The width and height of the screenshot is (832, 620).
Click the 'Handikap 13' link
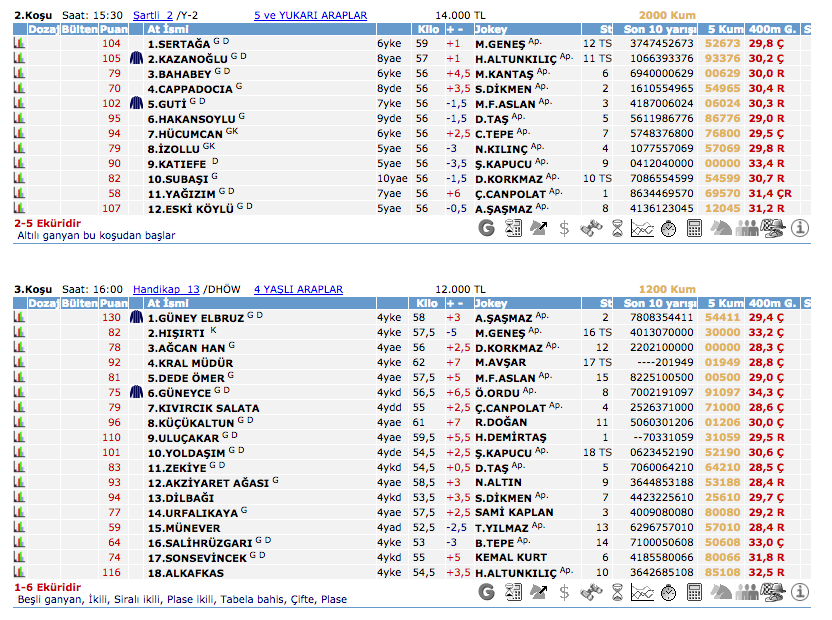(166, 289)
